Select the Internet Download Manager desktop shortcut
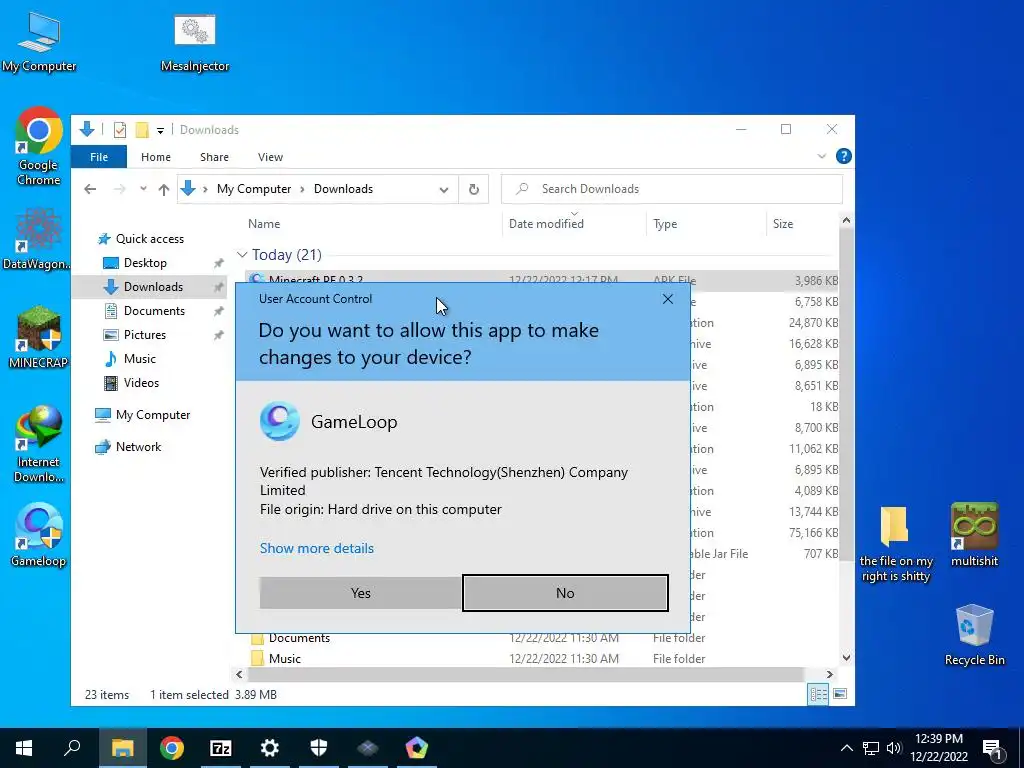This screenshot has height=768, width=1024. point(39,443)
